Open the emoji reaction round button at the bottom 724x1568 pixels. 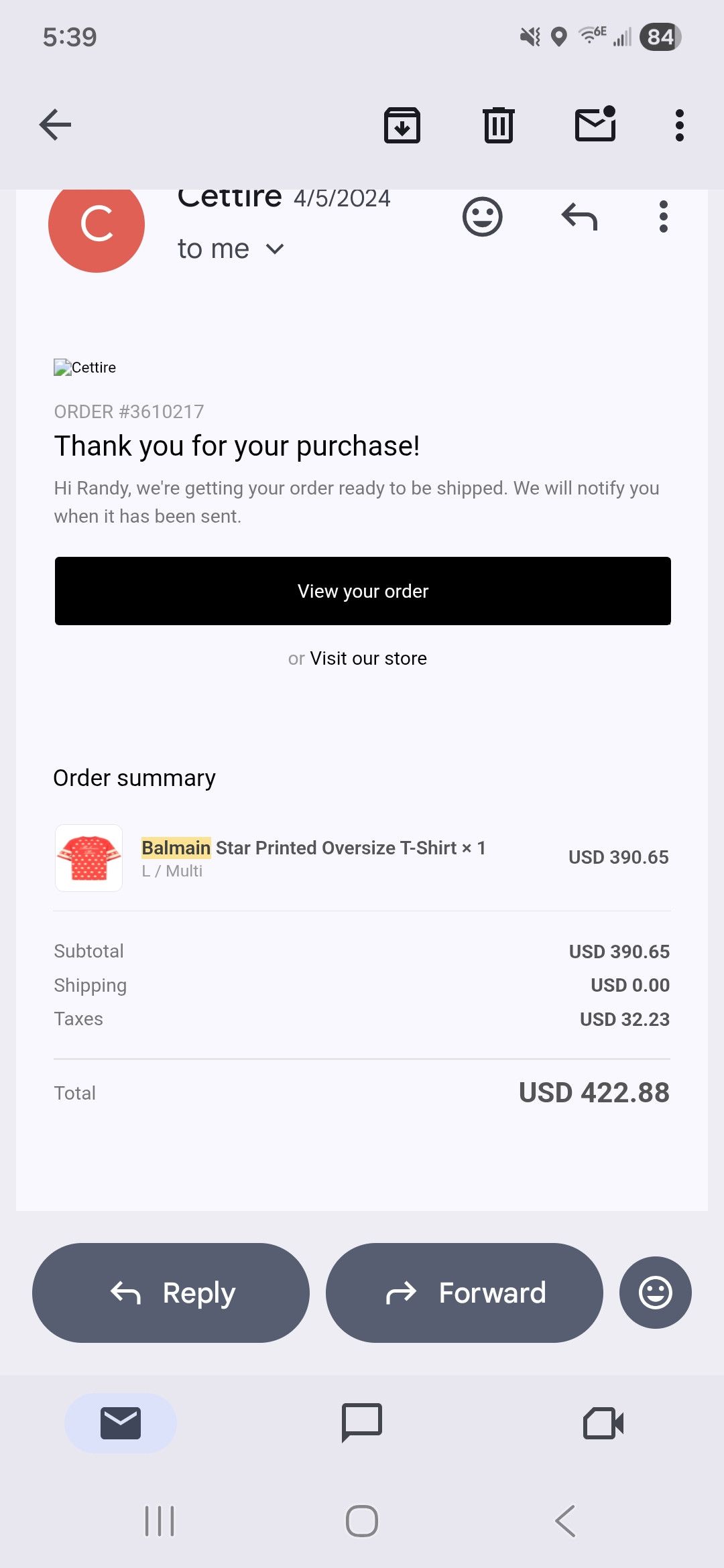656,1293
